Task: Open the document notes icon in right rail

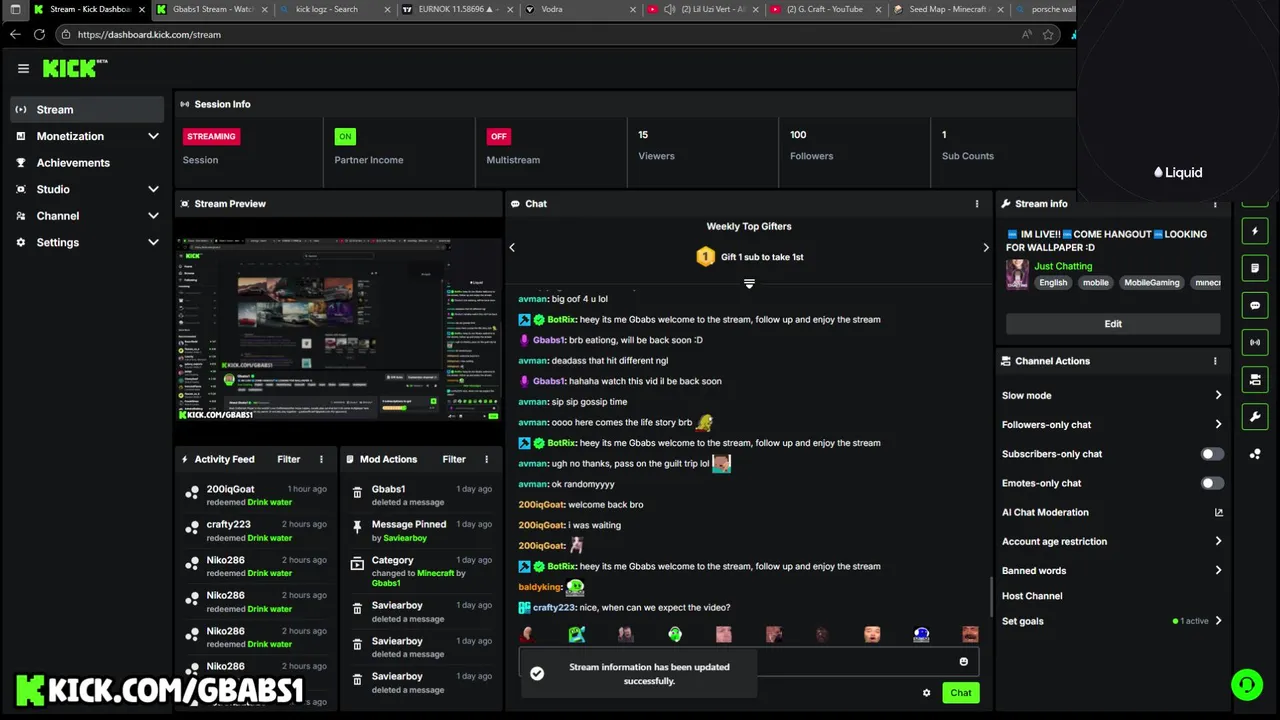Action: [x=1255, y=268]
